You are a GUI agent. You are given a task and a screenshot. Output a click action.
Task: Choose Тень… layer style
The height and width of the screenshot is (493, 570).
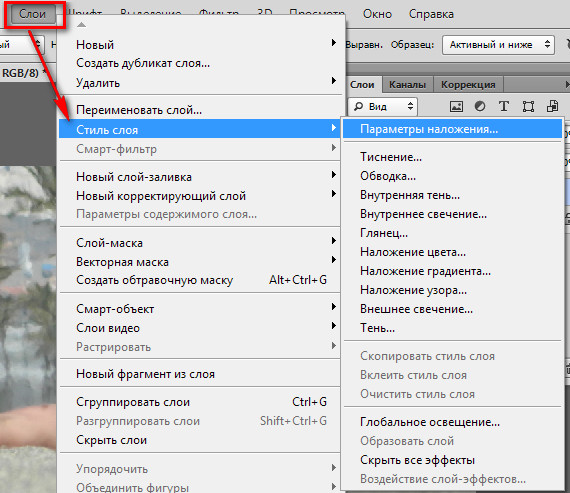click(x=453, y=328)
